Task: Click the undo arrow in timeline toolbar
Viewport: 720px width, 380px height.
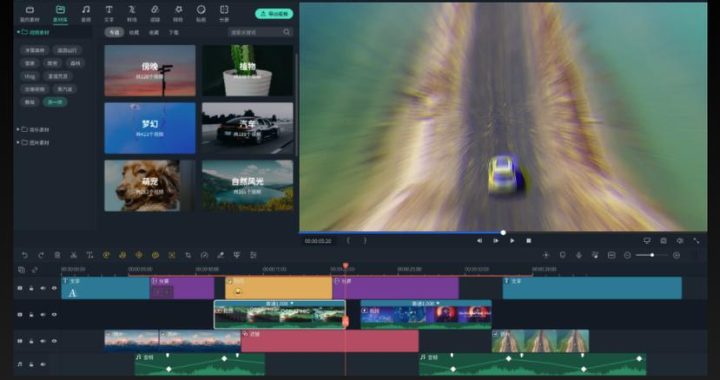Action: click(25, 255)
